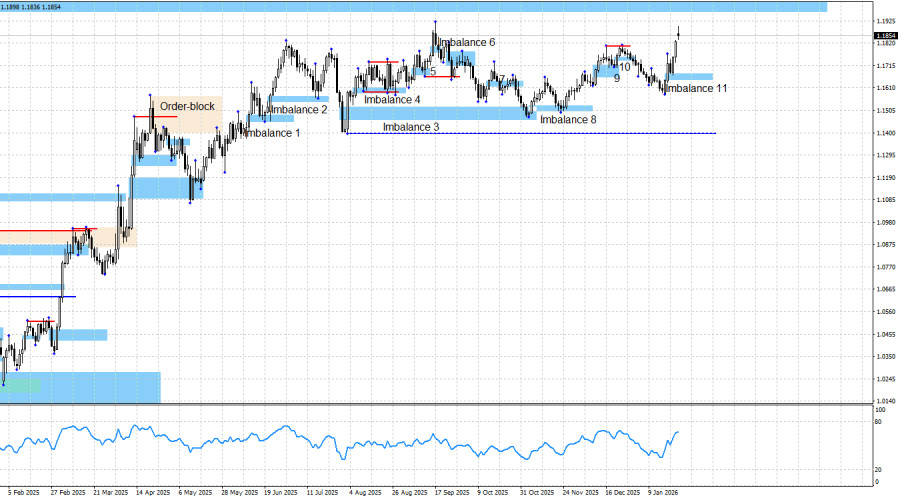Viewport: 900px width, 500px height.
Task: Click the oscillator's 80 level label
Action: point(878,423)
